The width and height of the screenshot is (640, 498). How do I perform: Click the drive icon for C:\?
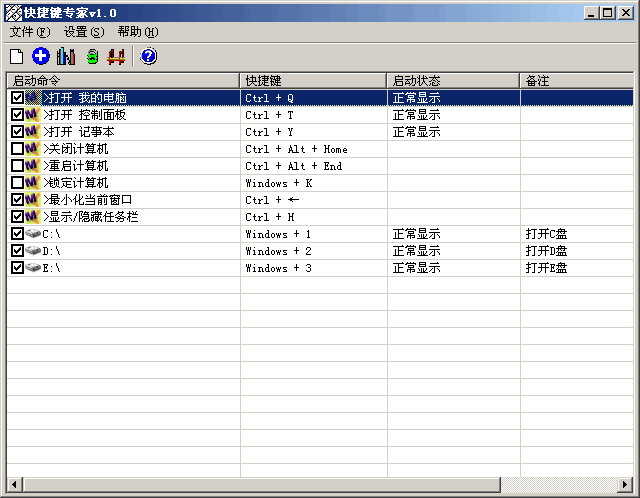33,234
